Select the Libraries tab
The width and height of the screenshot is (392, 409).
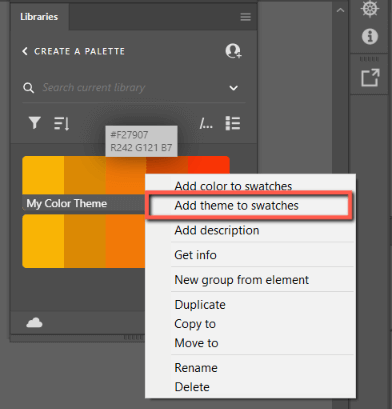tap(39, 17)
